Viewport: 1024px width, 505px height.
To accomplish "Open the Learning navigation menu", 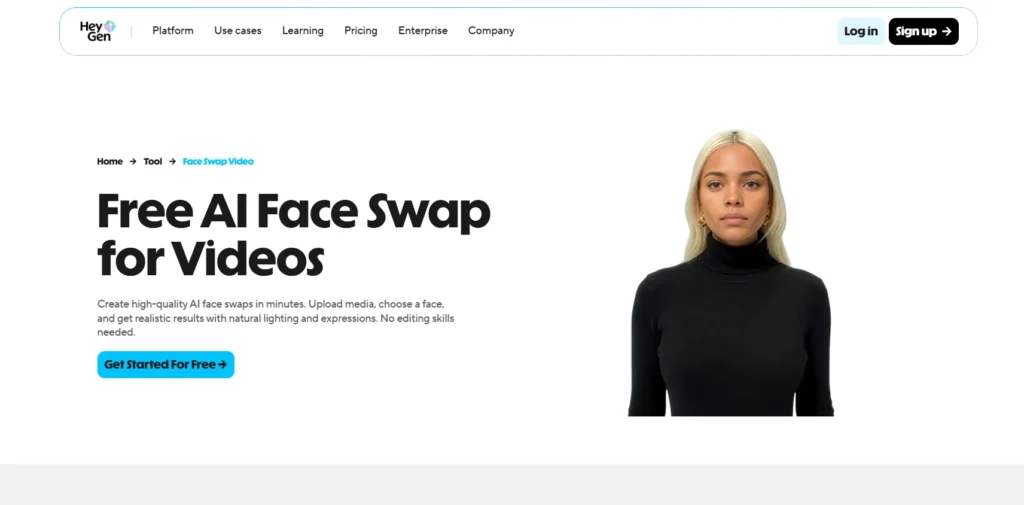I will pos(302,31).
